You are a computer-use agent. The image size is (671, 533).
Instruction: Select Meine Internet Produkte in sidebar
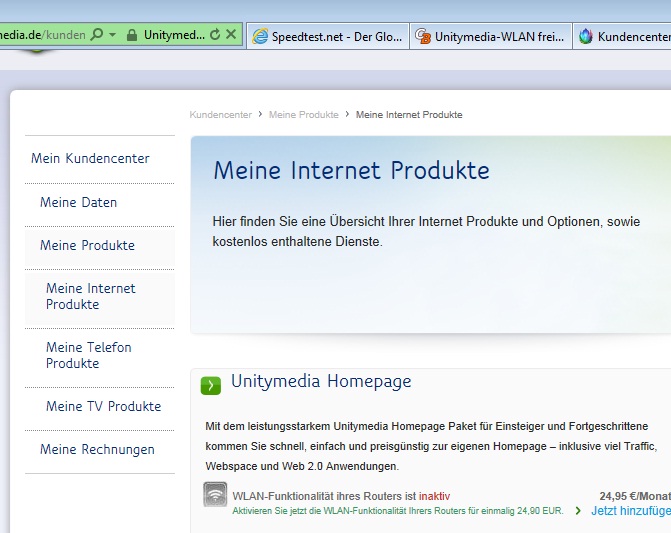pyautogui.click(x=91, y=296)
